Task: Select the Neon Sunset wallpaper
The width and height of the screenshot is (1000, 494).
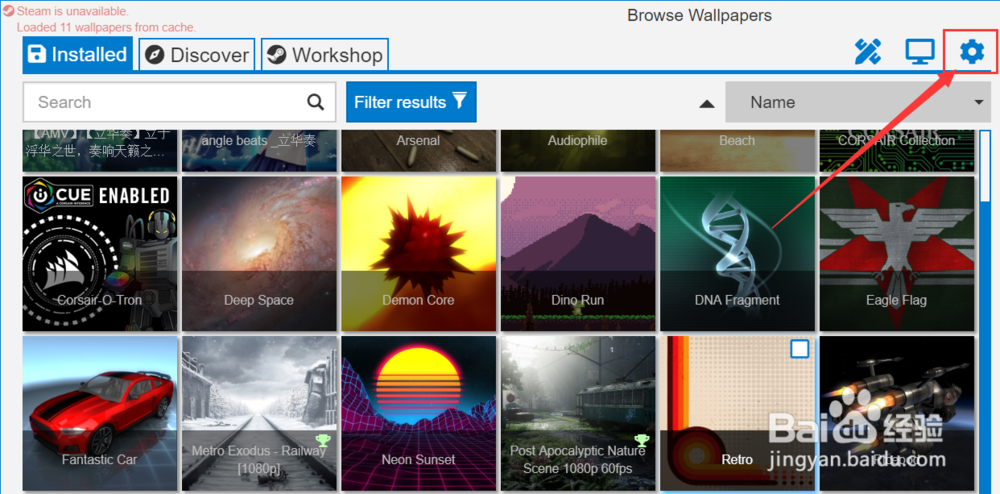Action: pos(418,413)
